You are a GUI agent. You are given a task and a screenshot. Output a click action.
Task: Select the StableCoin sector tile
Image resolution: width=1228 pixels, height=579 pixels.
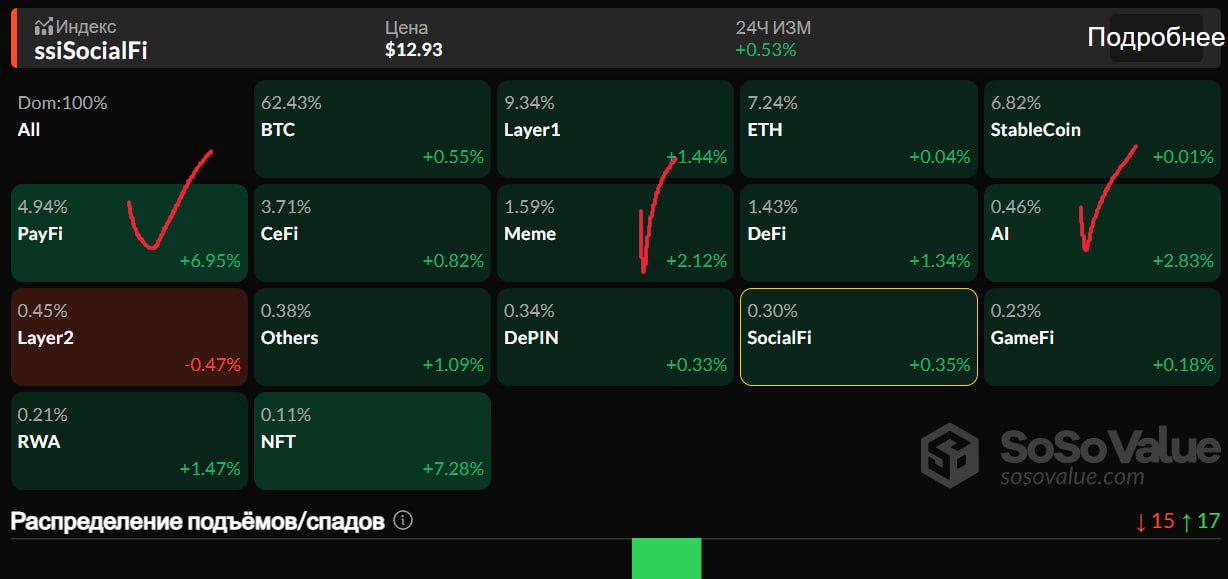[x=1102, y=129]
